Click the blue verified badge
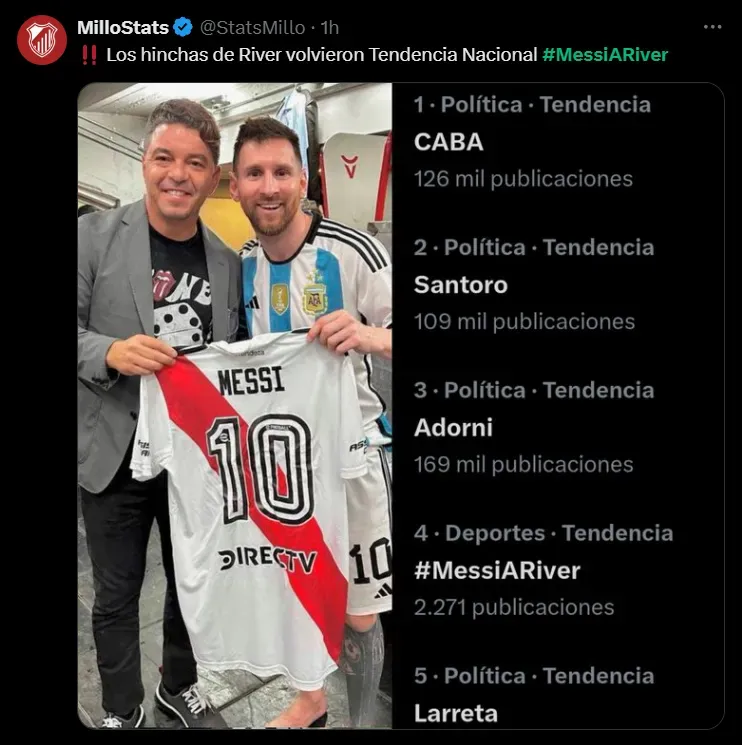742x745 pixels. 183,28
